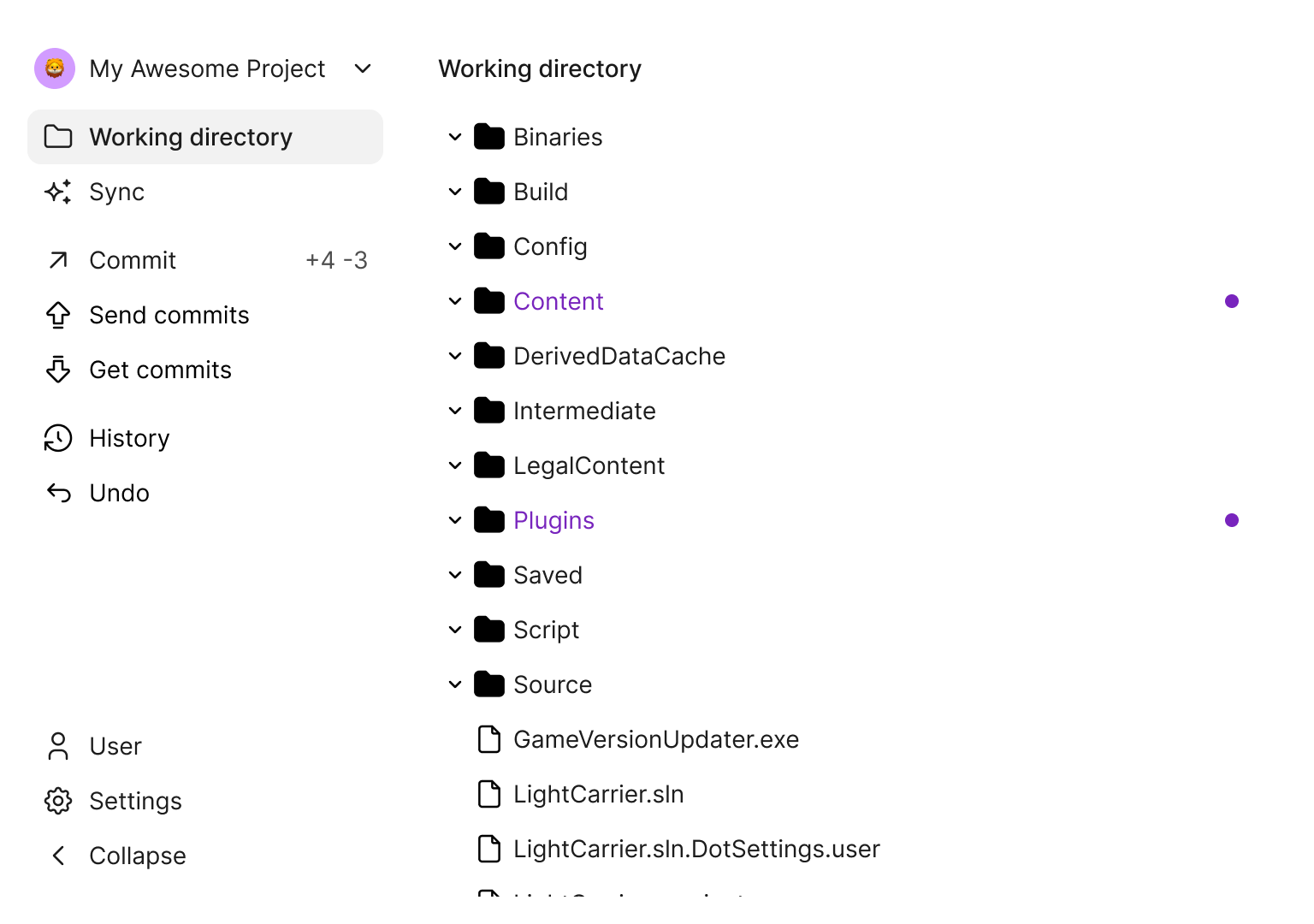Select the GameVersionUpdater.exe file
This screenshot has width=1314, height=924.
[655, 739]
